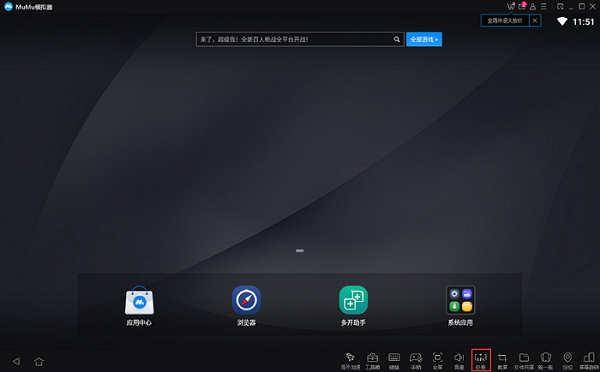The image size is (600, 372).
Task: Maximize the MuMu emulator window
Action: [582, 7]
